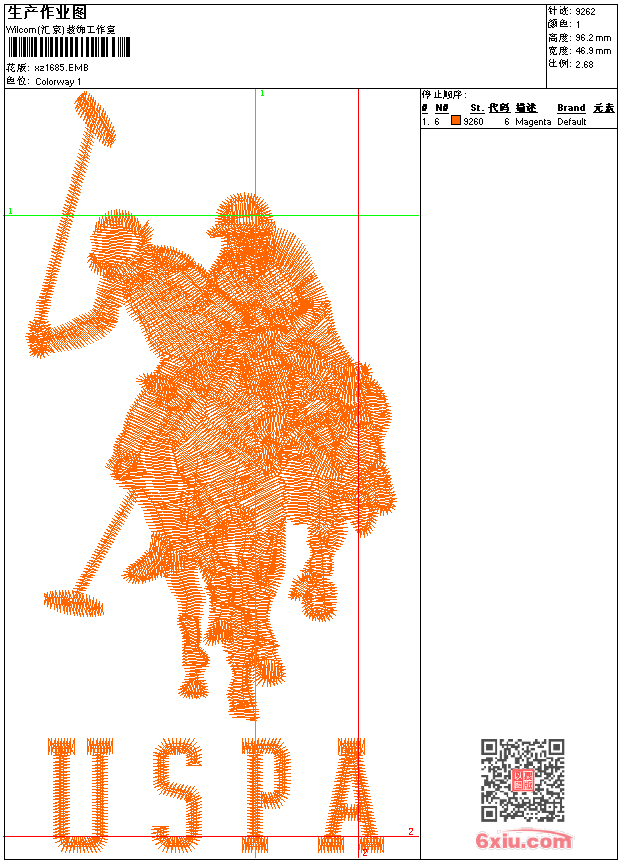This screenshot has width=620, height=860.
Task: Click the embroidered letter U
Action: pos(80,794)
